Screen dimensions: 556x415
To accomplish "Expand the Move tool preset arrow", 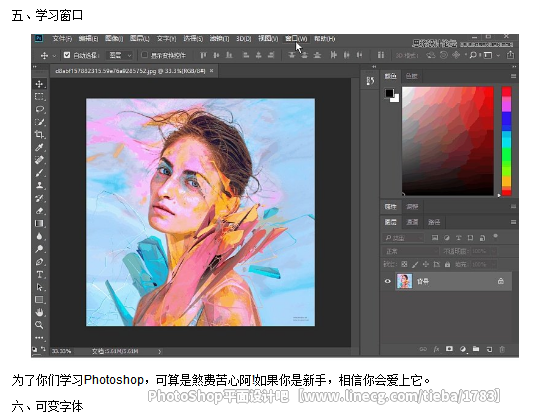I will [54, 56].
